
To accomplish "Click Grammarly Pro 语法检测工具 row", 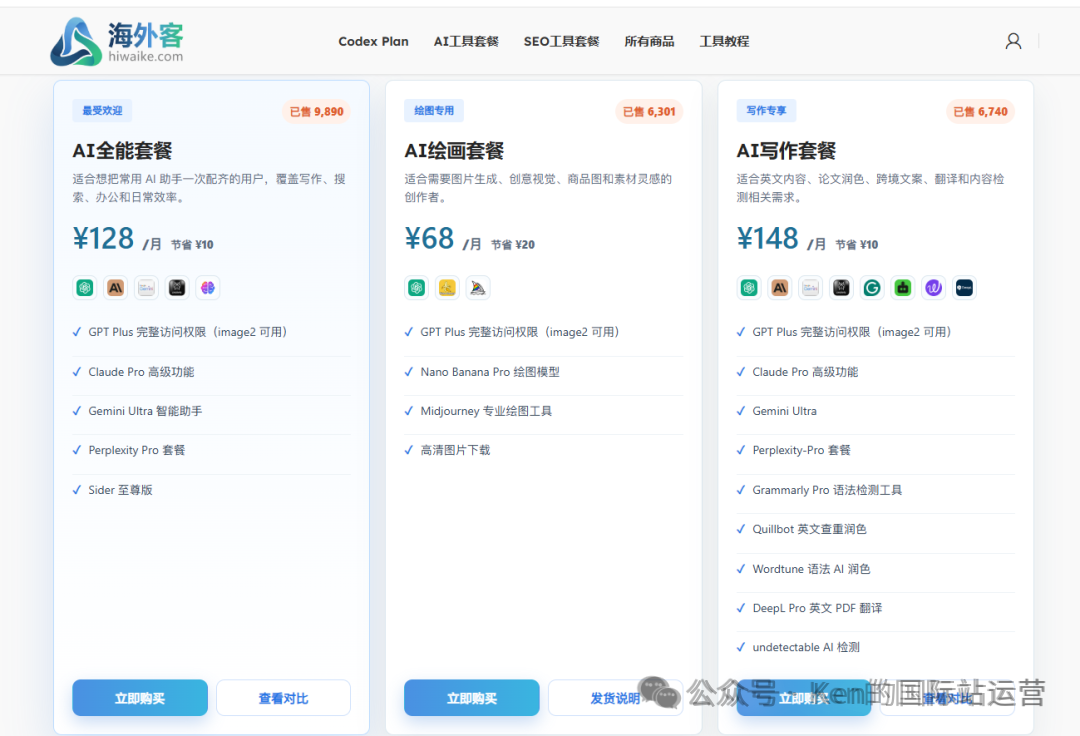I will pyautogui.click(x=875, y=490).
